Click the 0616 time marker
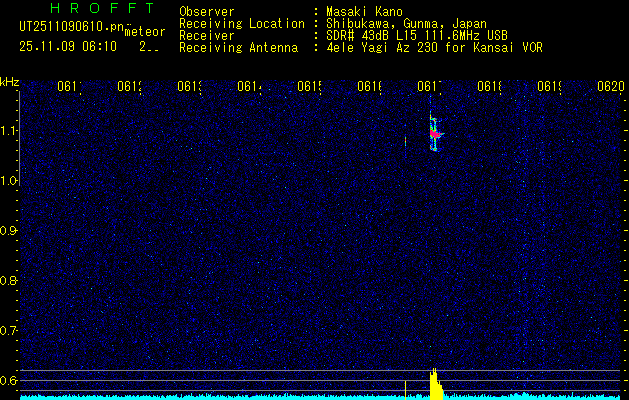Viewport: 629px width, 400px height. [369, 86]
